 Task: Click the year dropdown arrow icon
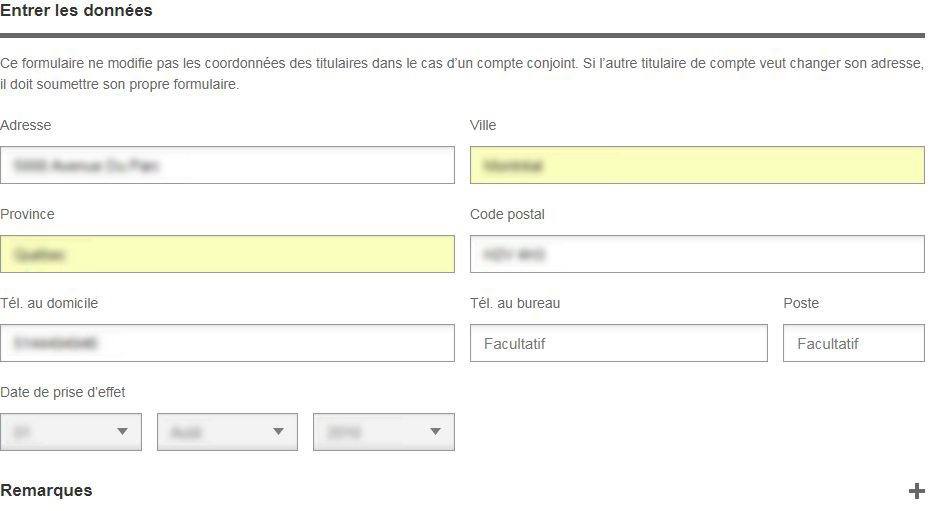435,432
